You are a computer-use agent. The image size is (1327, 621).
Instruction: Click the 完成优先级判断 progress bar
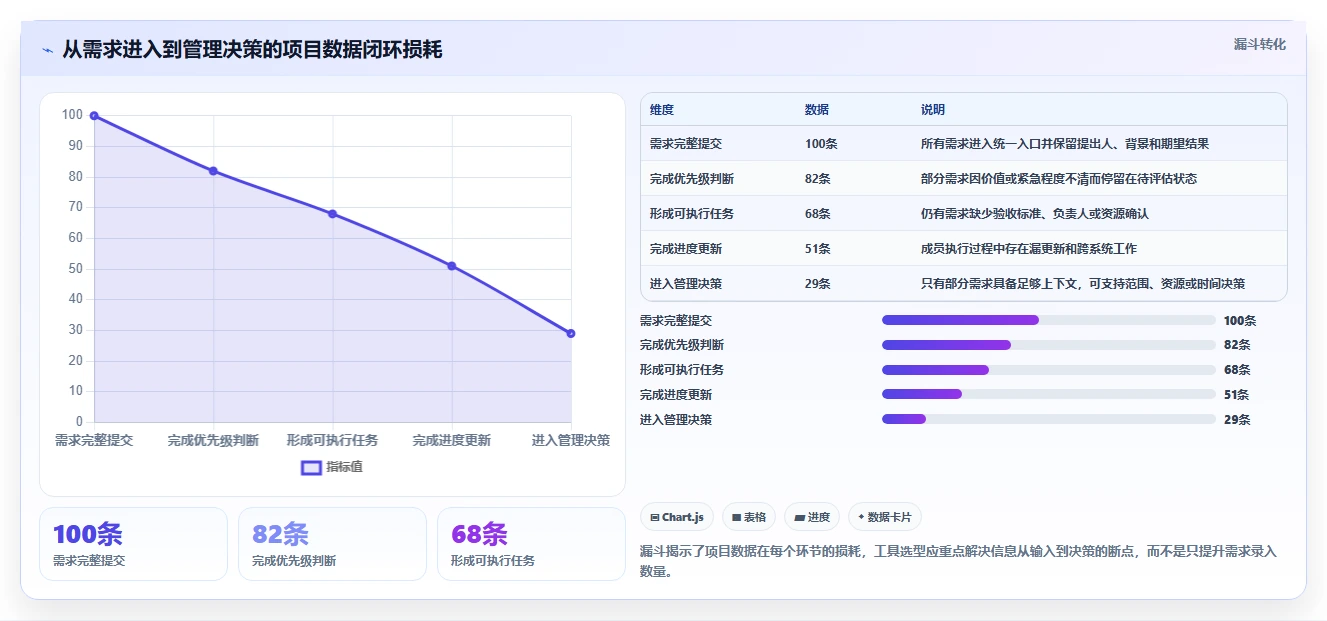click(x=1049, y=345)
